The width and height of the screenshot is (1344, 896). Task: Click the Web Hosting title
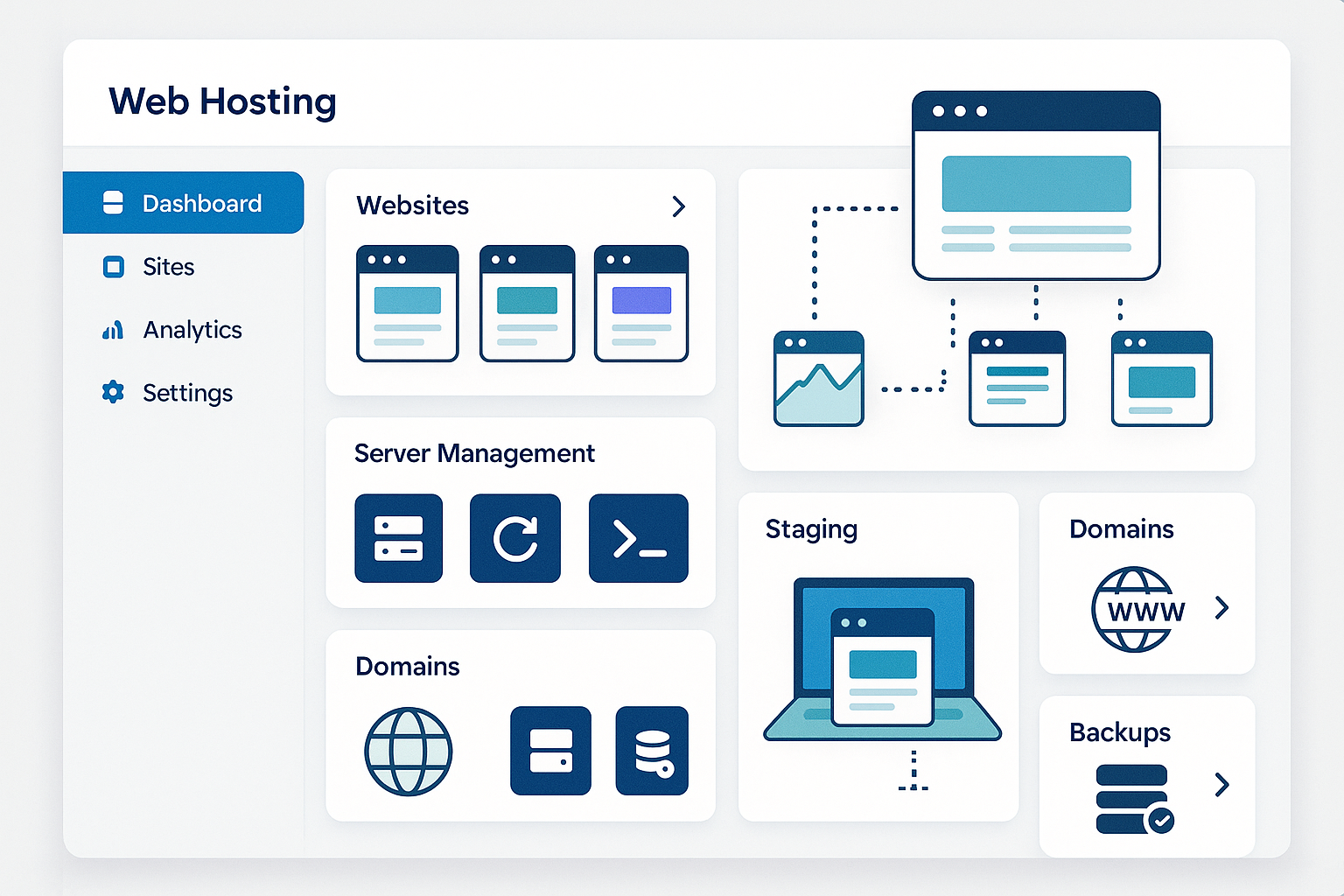pyautogui.click(x=222, y=101)
